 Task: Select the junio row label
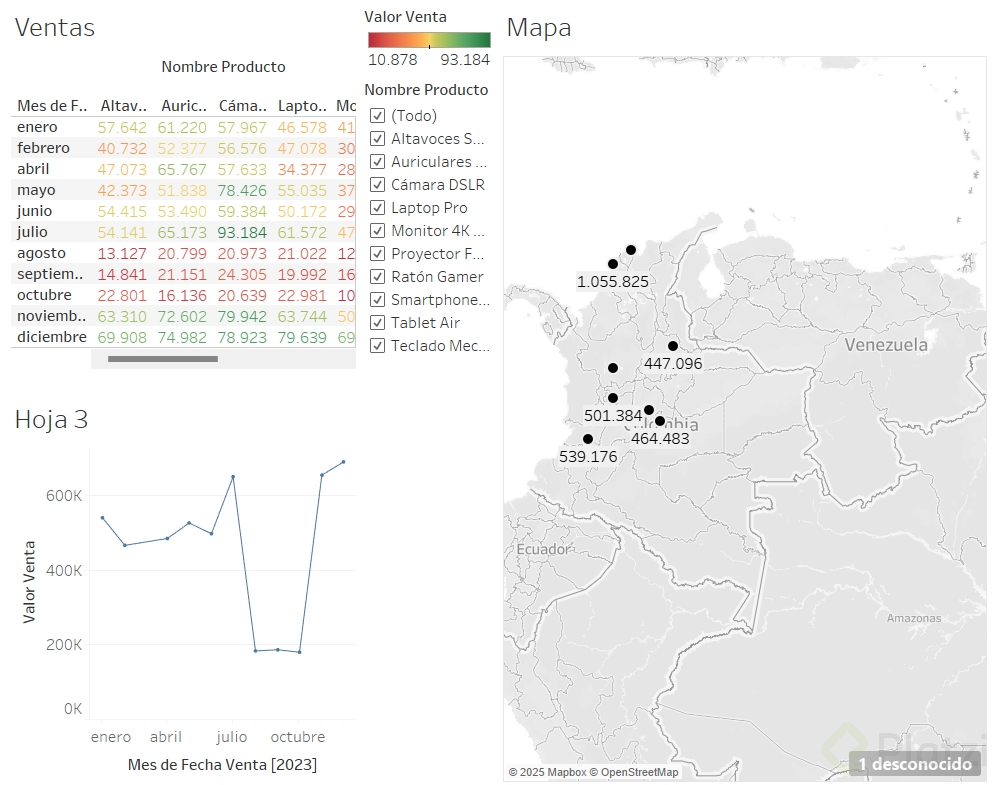34,211
